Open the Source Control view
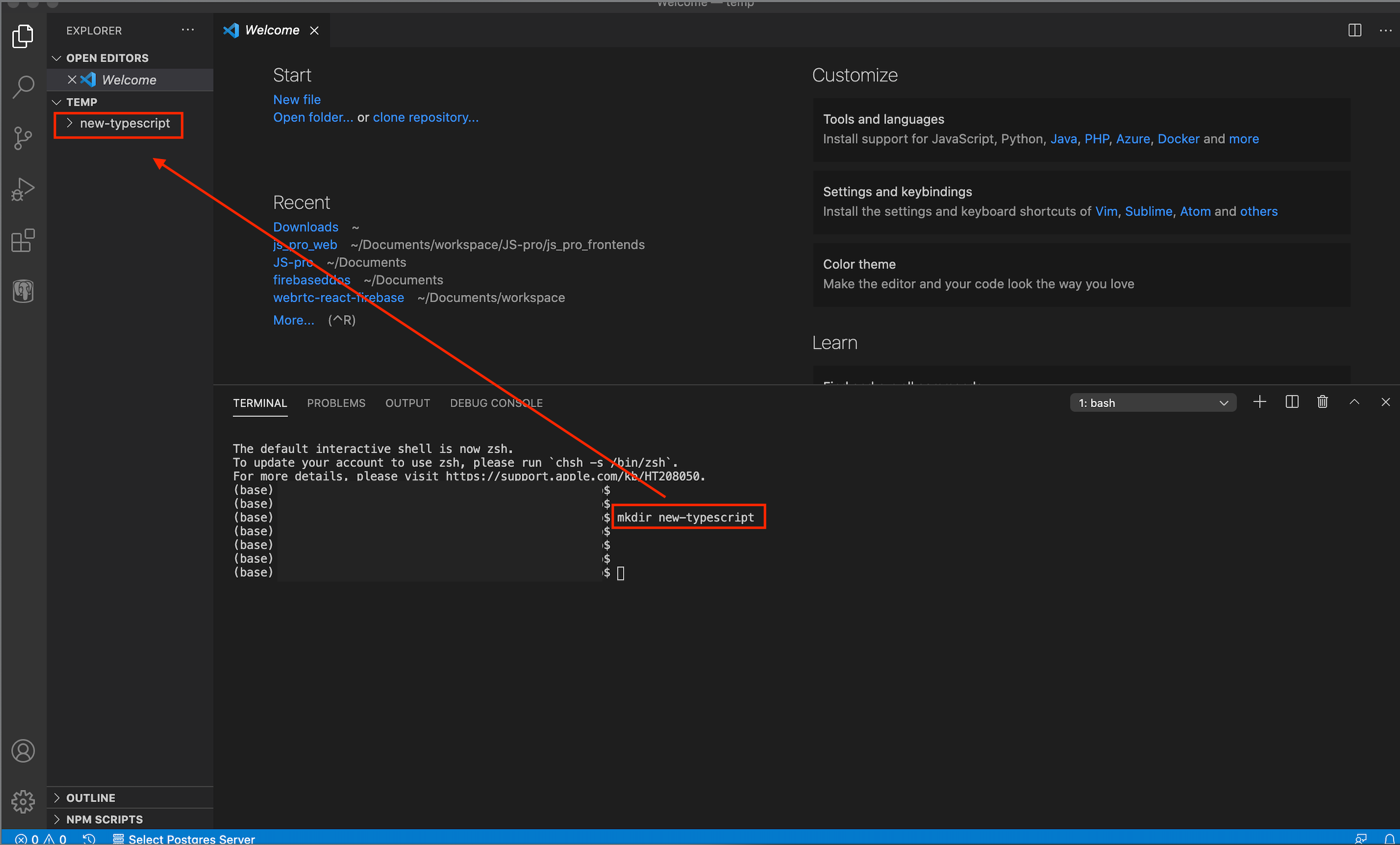Image resolution: width=1400 pixels, height=845 pixels. point(23,138)
